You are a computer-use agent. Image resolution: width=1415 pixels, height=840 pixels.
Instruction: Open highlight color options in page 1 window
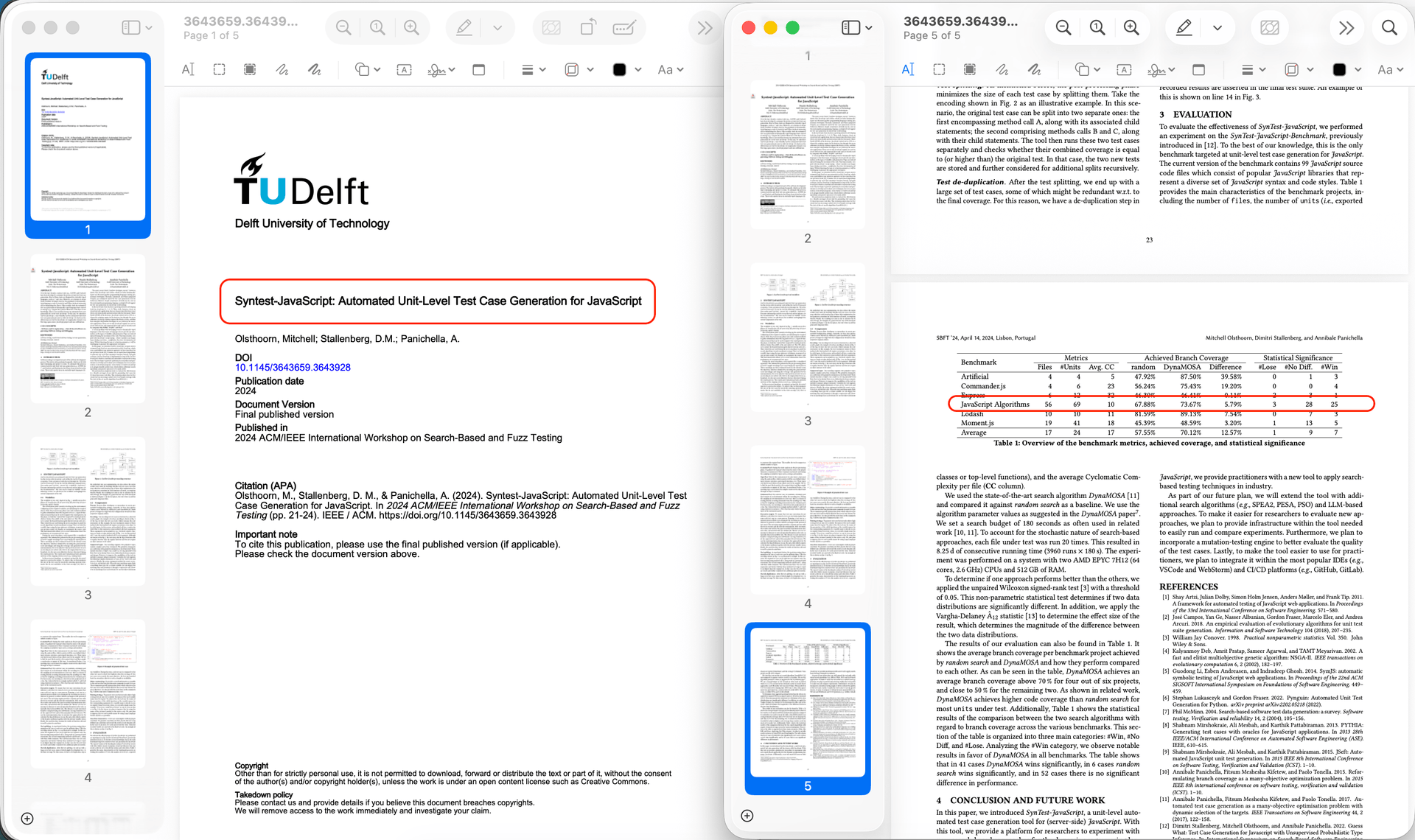point(497,28)
